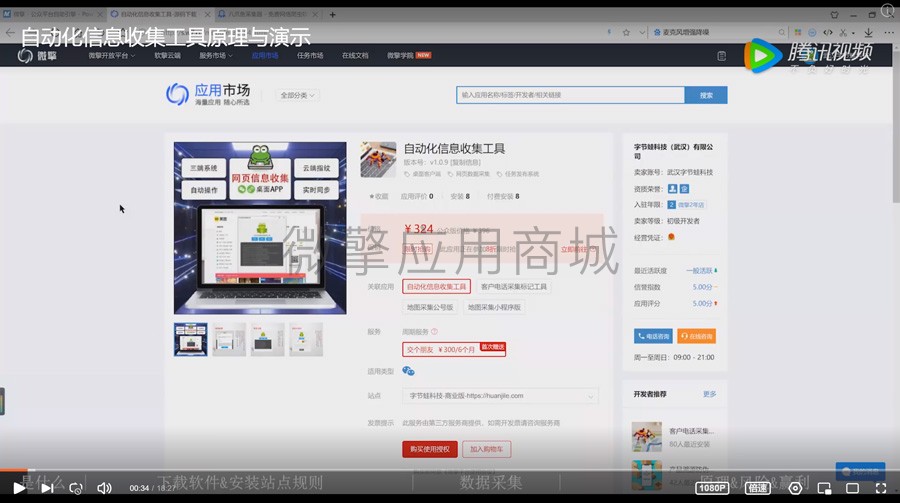Open the 客户电话采集 recommended app
This screenshot has width=900, height=503.
tap(673, 437)
